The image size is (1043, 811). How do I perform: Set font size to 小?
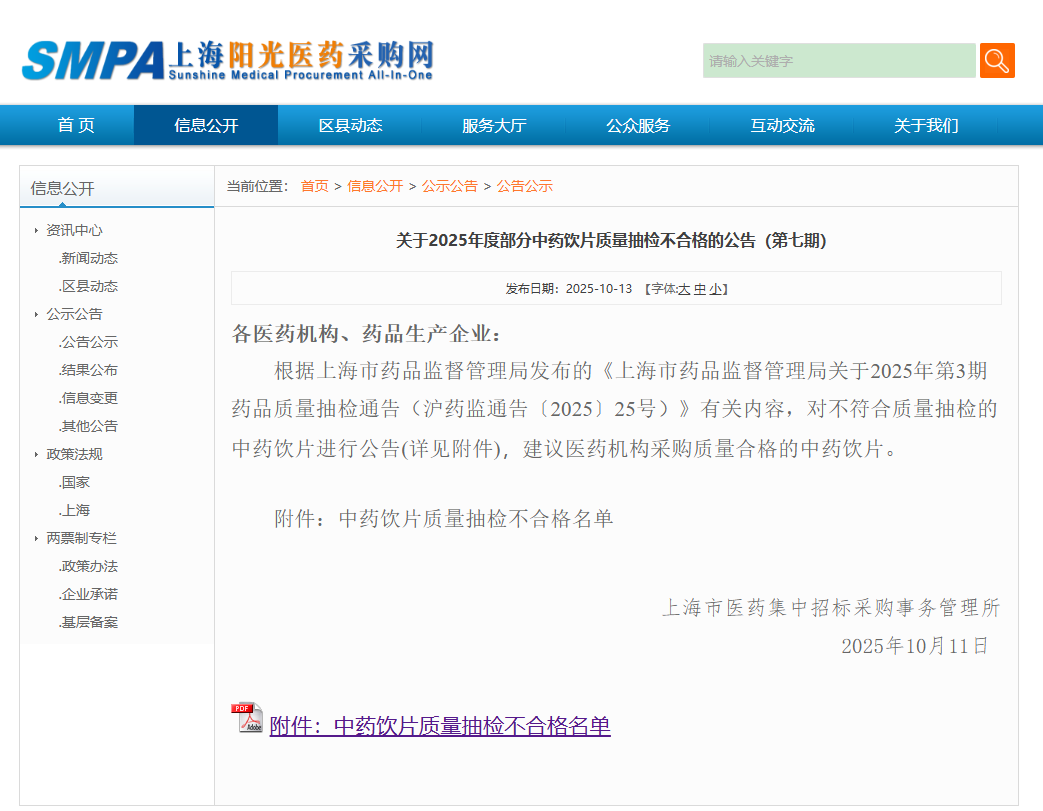[715, 289]
